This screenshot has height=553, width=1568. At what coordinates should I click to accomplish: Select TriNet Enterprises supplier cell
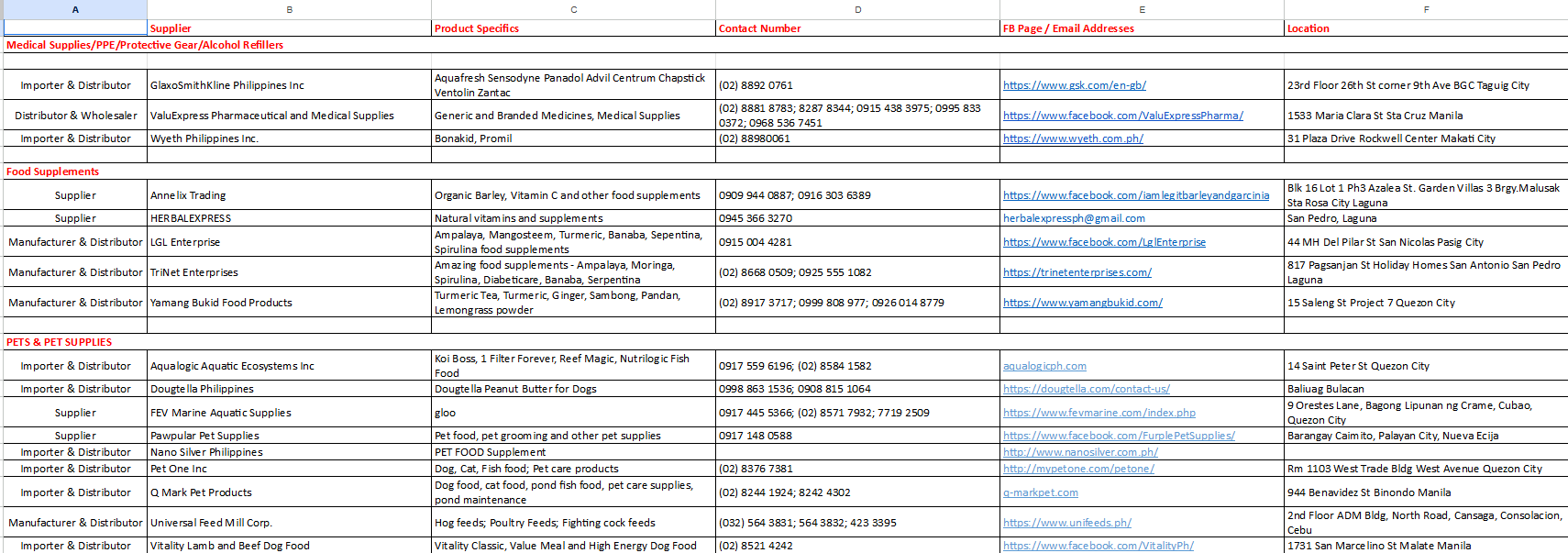[289, 272]
